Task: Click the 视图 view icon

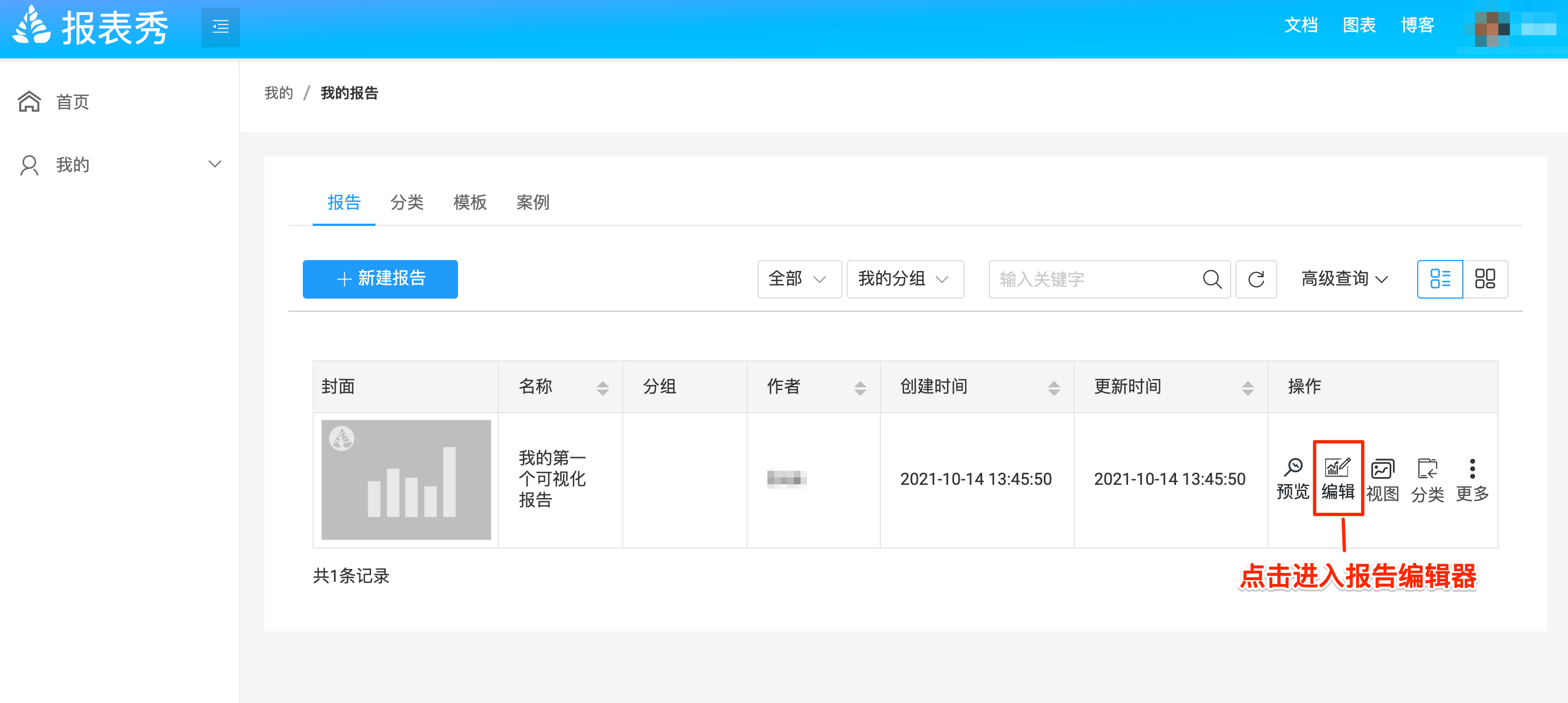Action: tap(1382, 480)
